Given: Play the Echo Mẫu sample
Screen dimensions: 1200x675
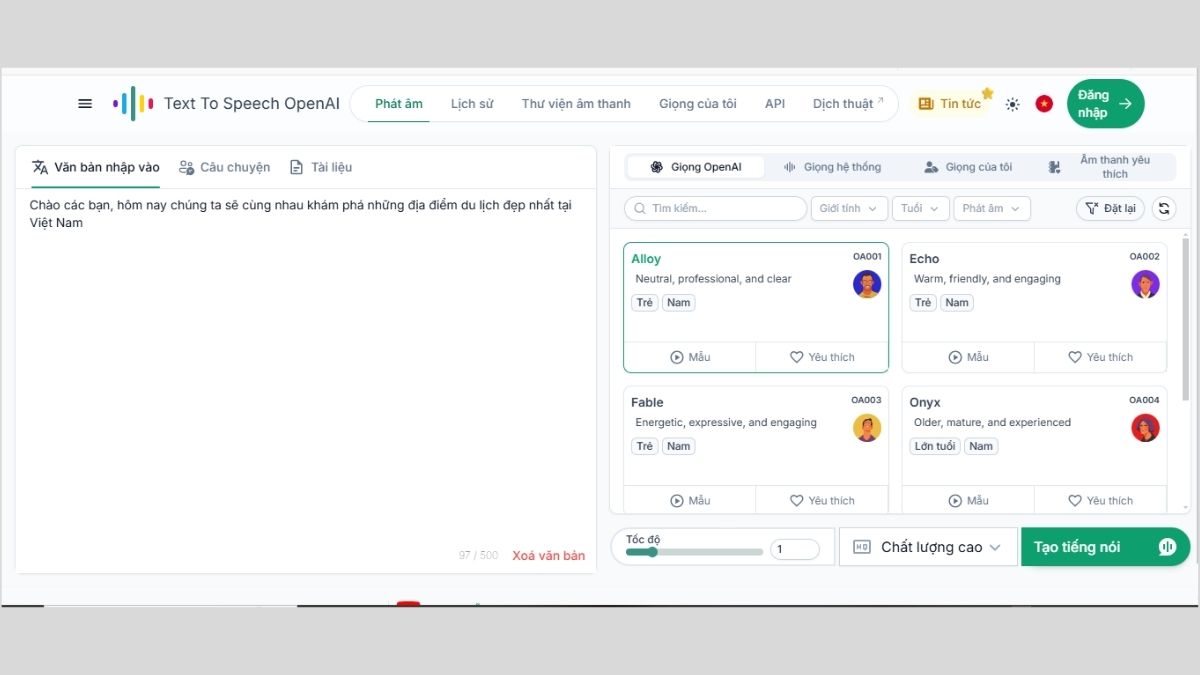Looking at the screenshot, I should pos(968,357).
